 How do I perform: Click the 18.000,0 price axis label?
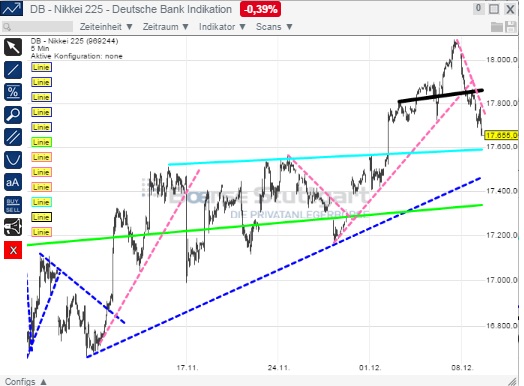point(501,60)
